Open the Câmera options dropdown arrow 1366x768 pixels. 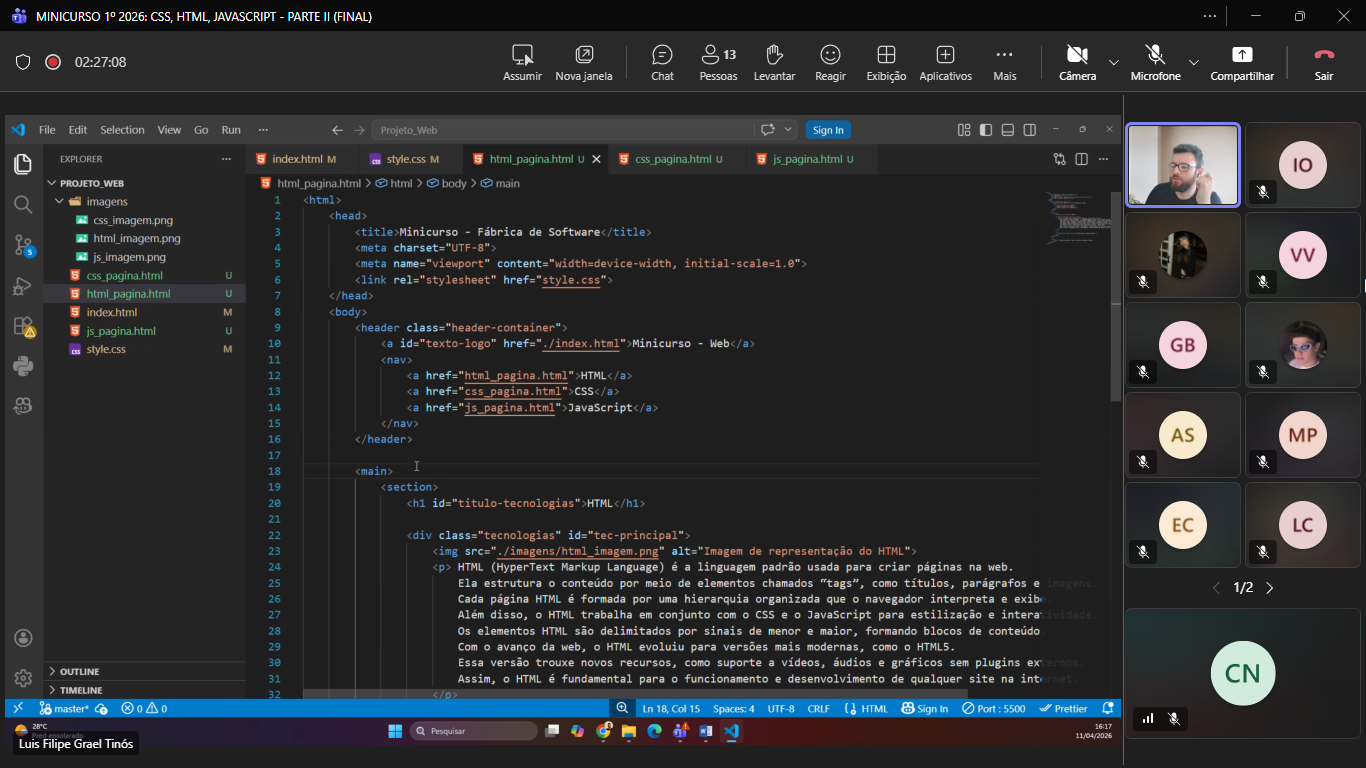coord(1114,62)
